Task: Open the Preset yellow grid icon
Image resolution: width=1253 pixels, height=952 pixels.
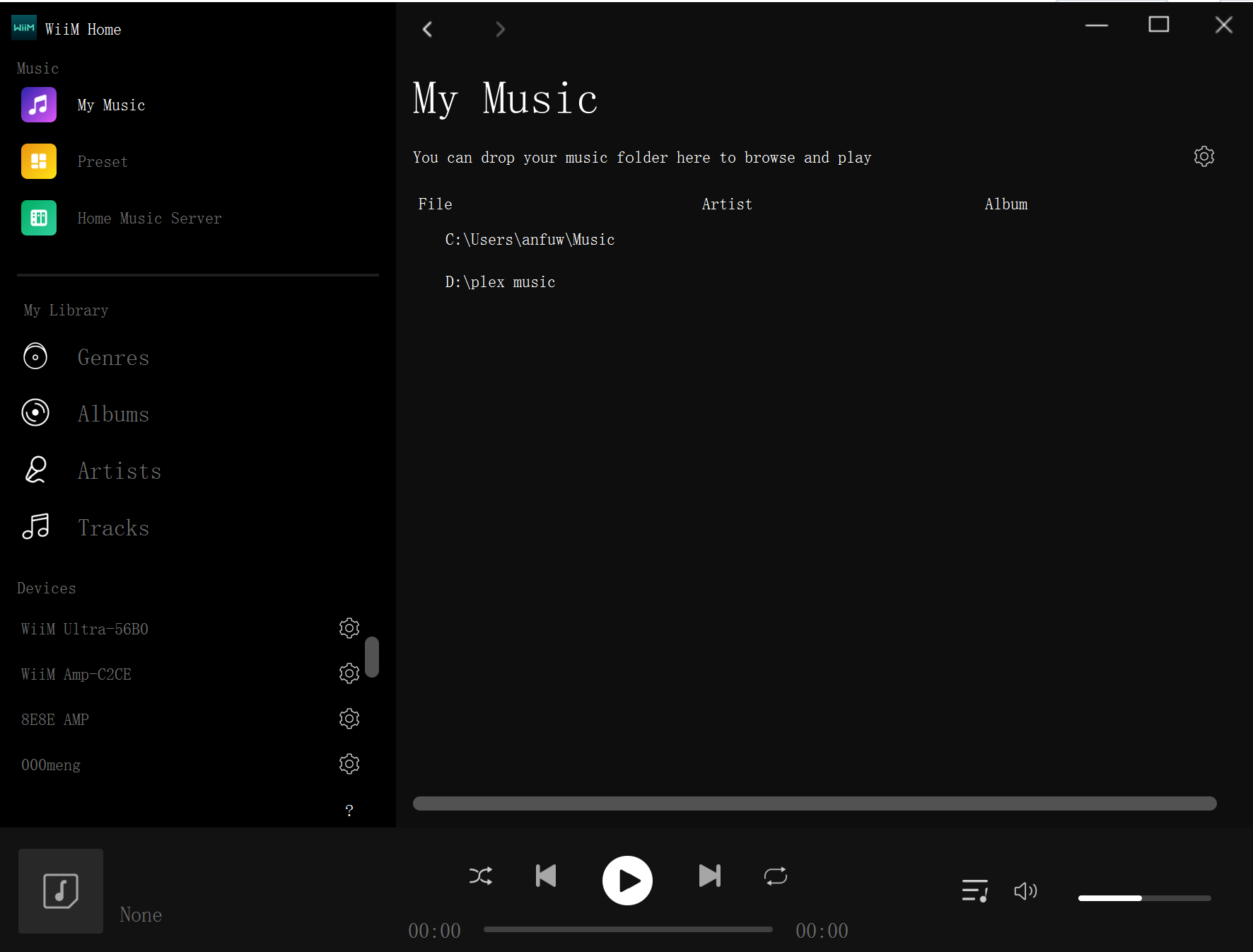Action: coord(39,161)
